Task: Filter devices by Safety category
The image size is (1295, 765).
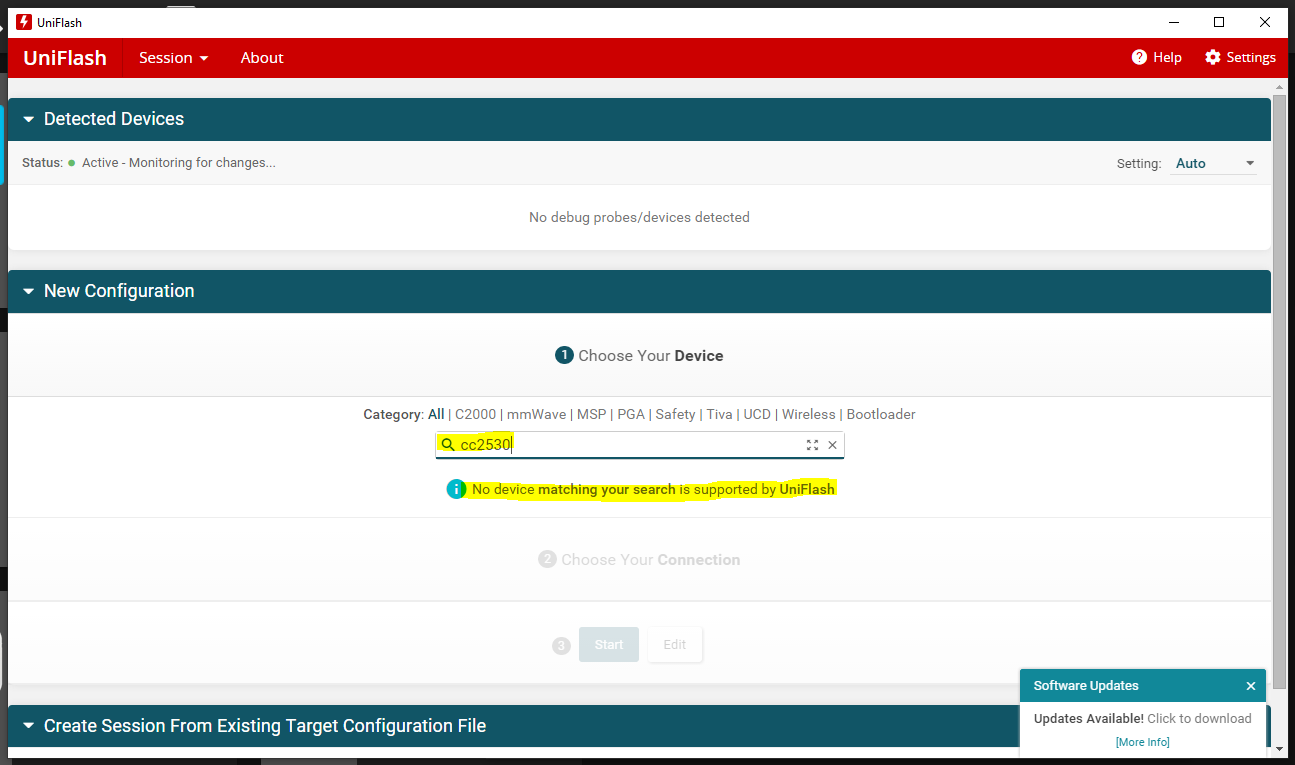Action: (x=675, y=414)
